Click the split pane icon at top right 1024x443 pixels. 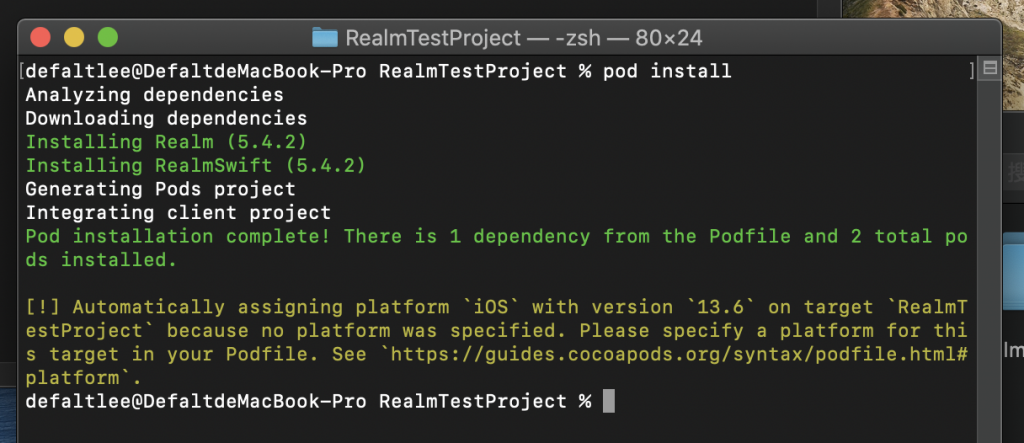tap(990, 68)
